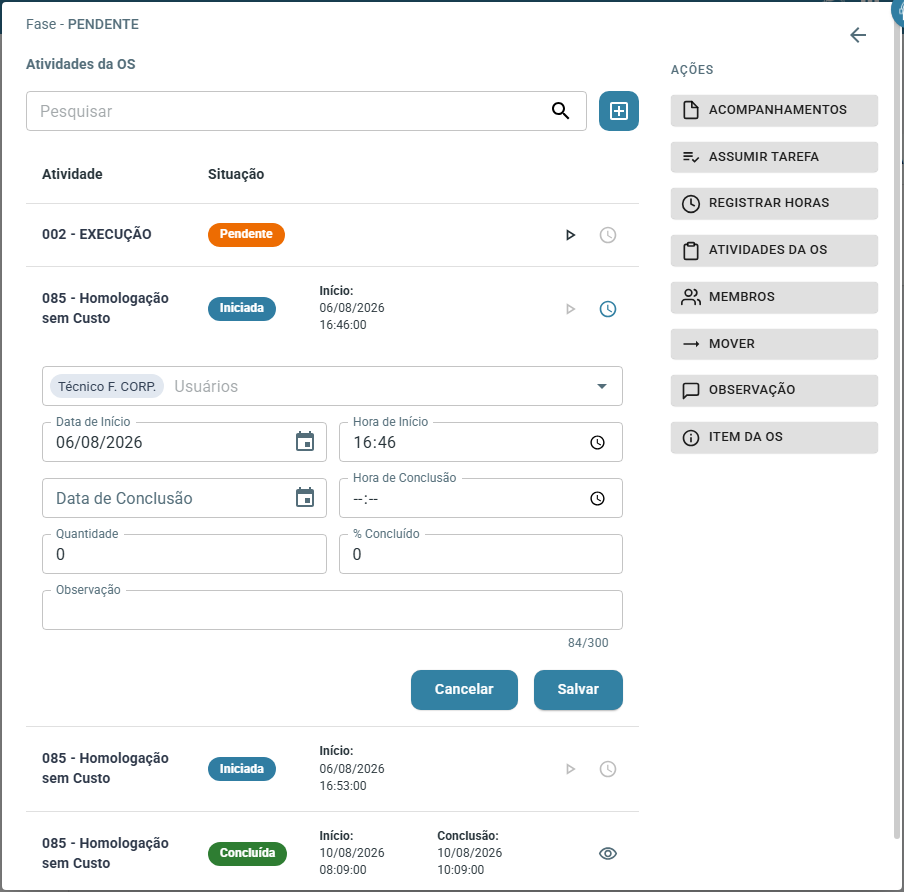Click the search magnifier icon
Viewport: 904px width, 892px height.
560,111
